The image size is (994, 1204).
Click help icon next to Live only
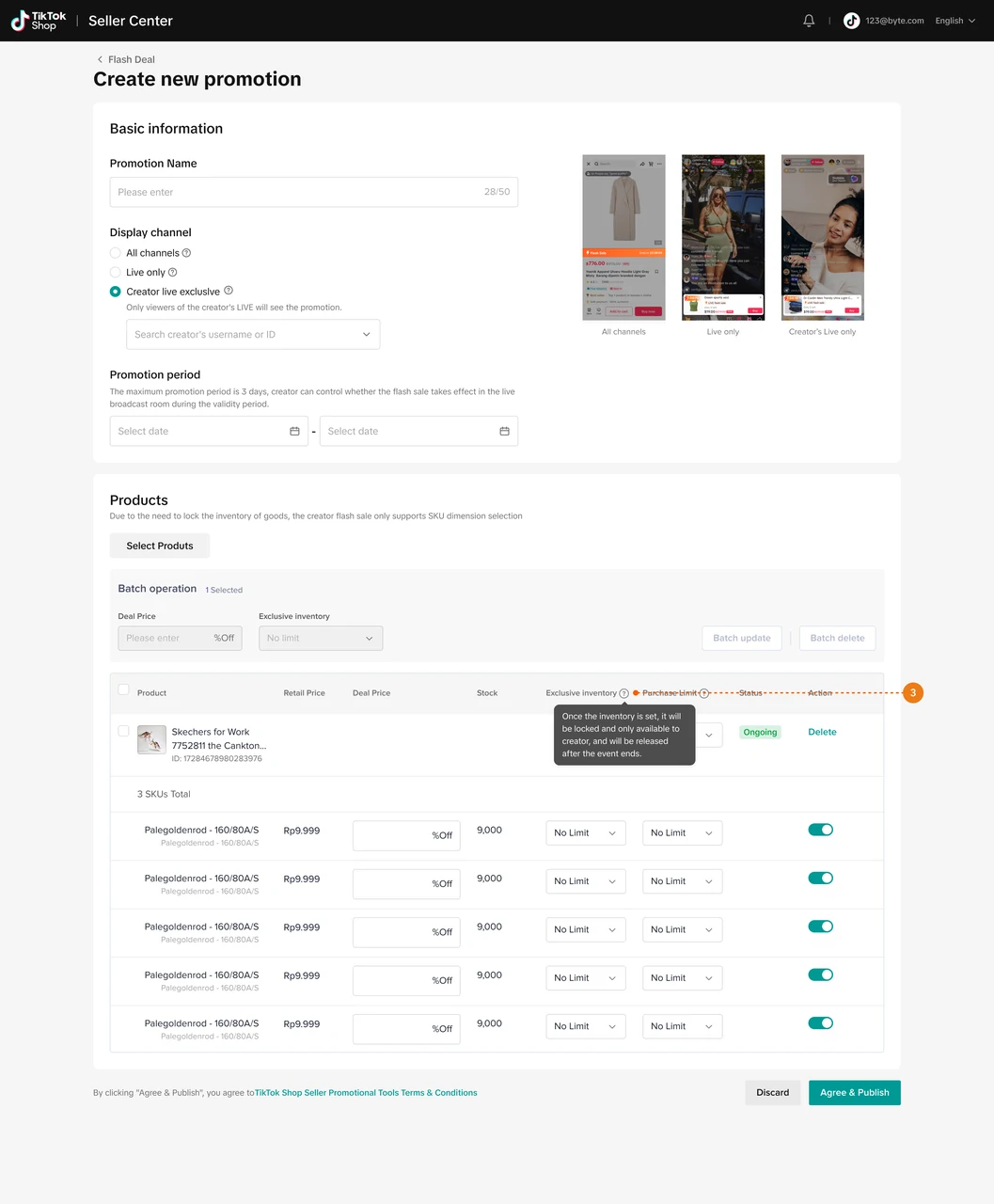coord(172,273)
